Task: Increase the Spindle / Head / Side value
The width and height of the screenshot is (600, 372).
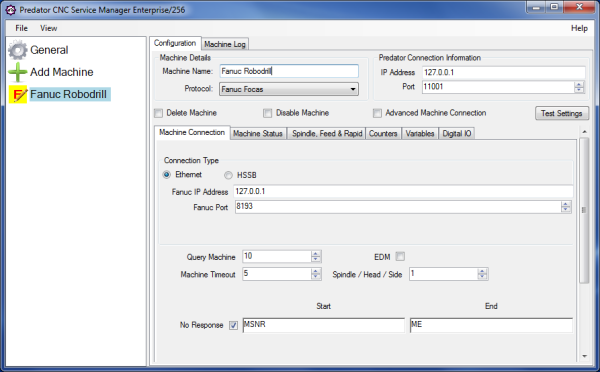Action: pos(482,271)
